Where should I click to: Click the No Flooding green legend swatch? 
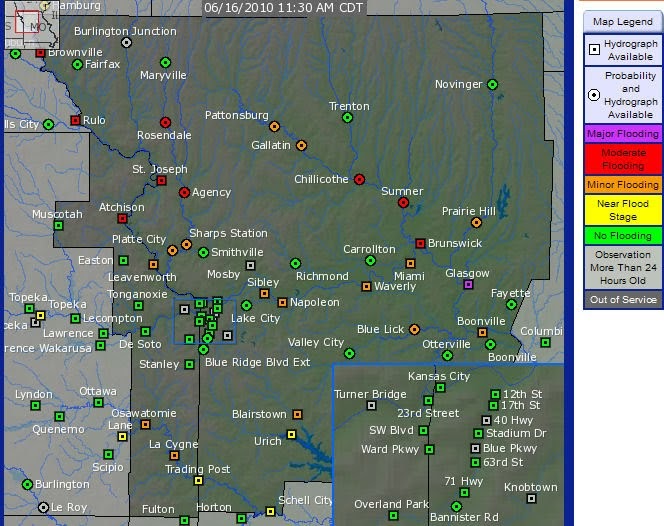(623, 235)
